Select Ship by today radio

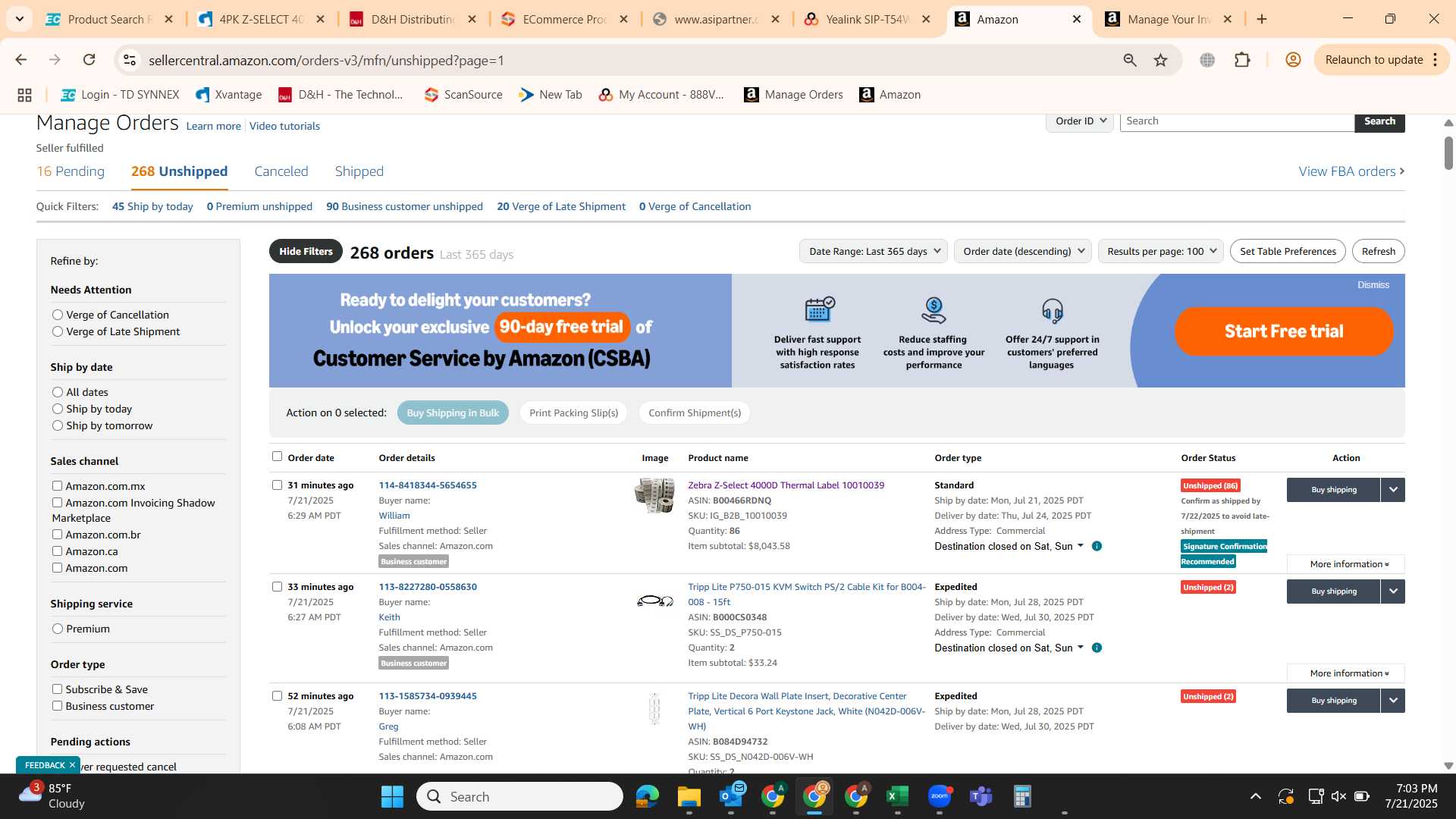click(x=58, y=409)
